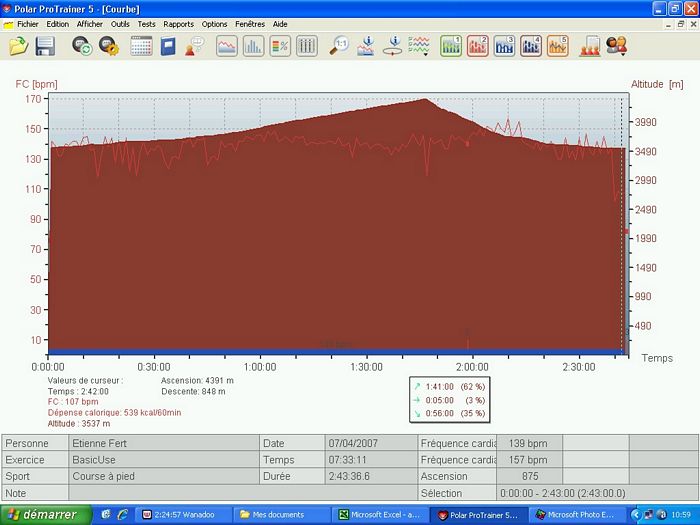Click the floppy disk save icon
This screenshot has height=525, width=700.
pos(45,46)
